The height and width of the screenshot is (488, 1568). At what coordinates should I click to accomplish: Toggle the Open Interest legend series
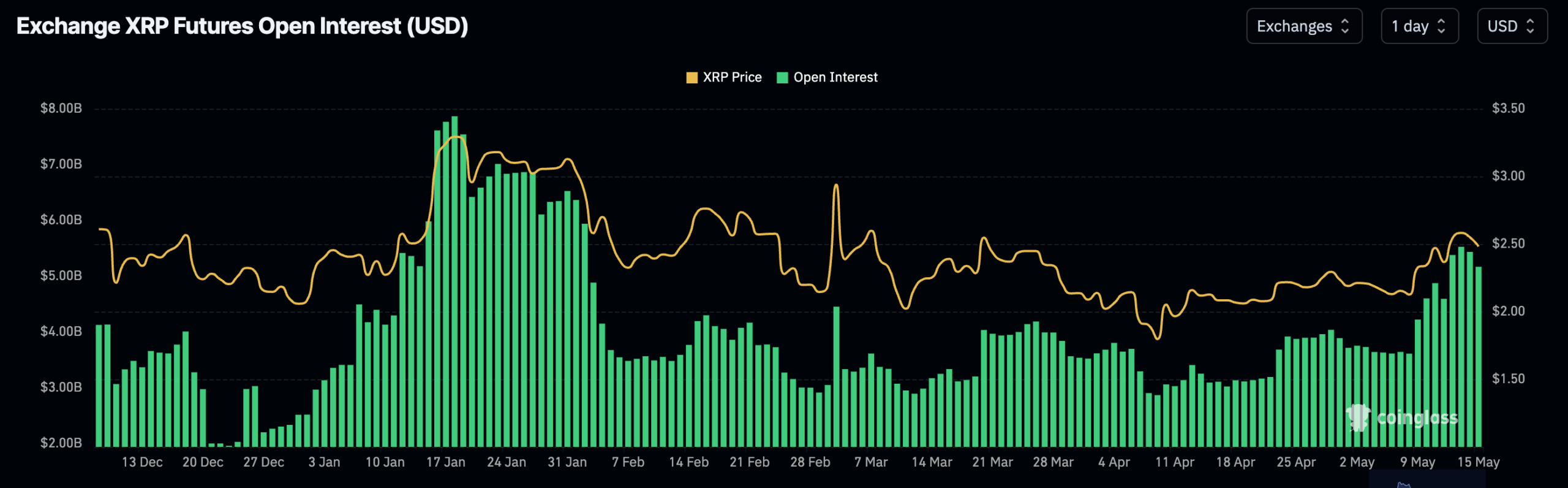(x=827, y=77)
